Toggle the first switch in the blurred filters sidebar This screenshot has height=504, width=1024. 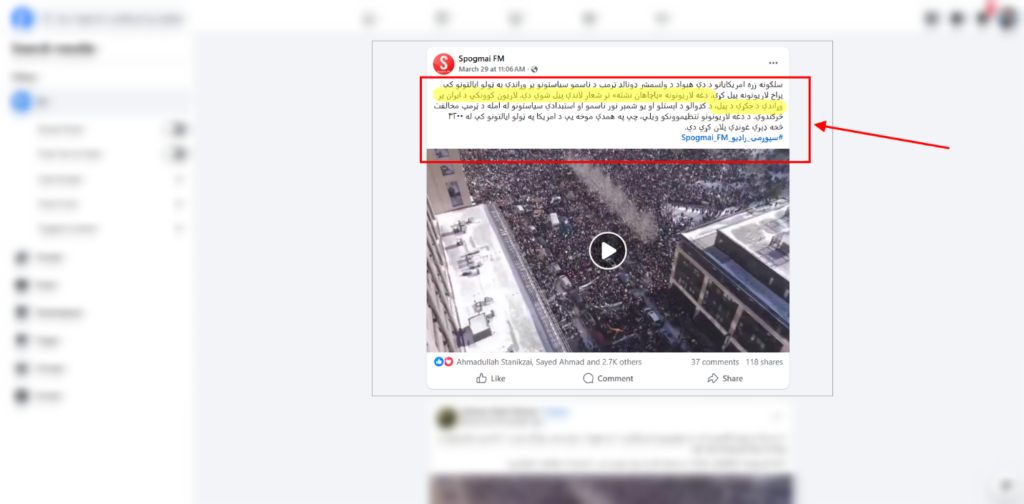pos(178,129)
